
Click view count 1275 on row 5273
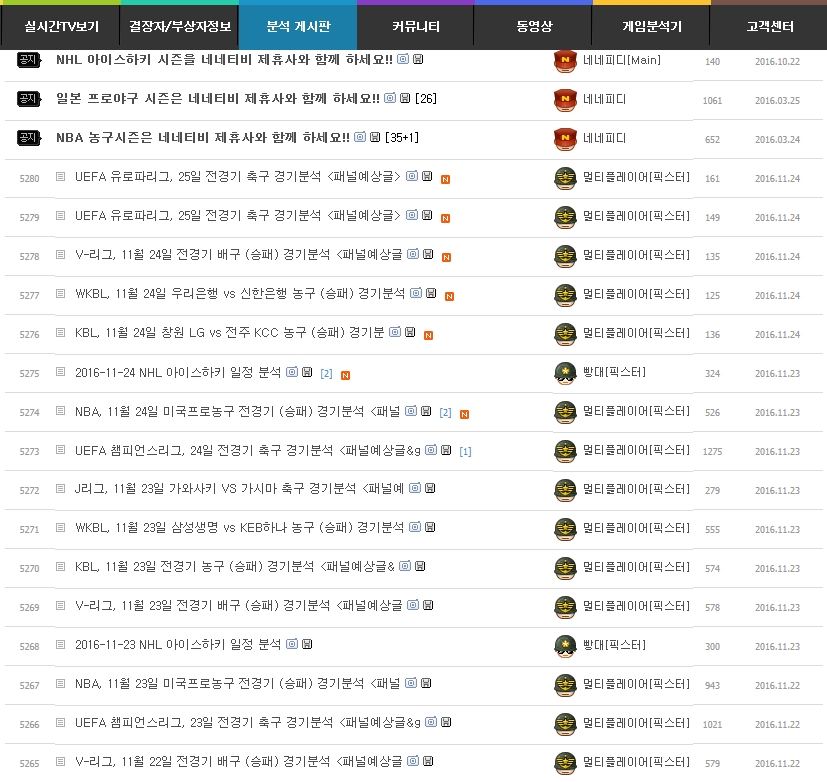[x=712, y=452]
